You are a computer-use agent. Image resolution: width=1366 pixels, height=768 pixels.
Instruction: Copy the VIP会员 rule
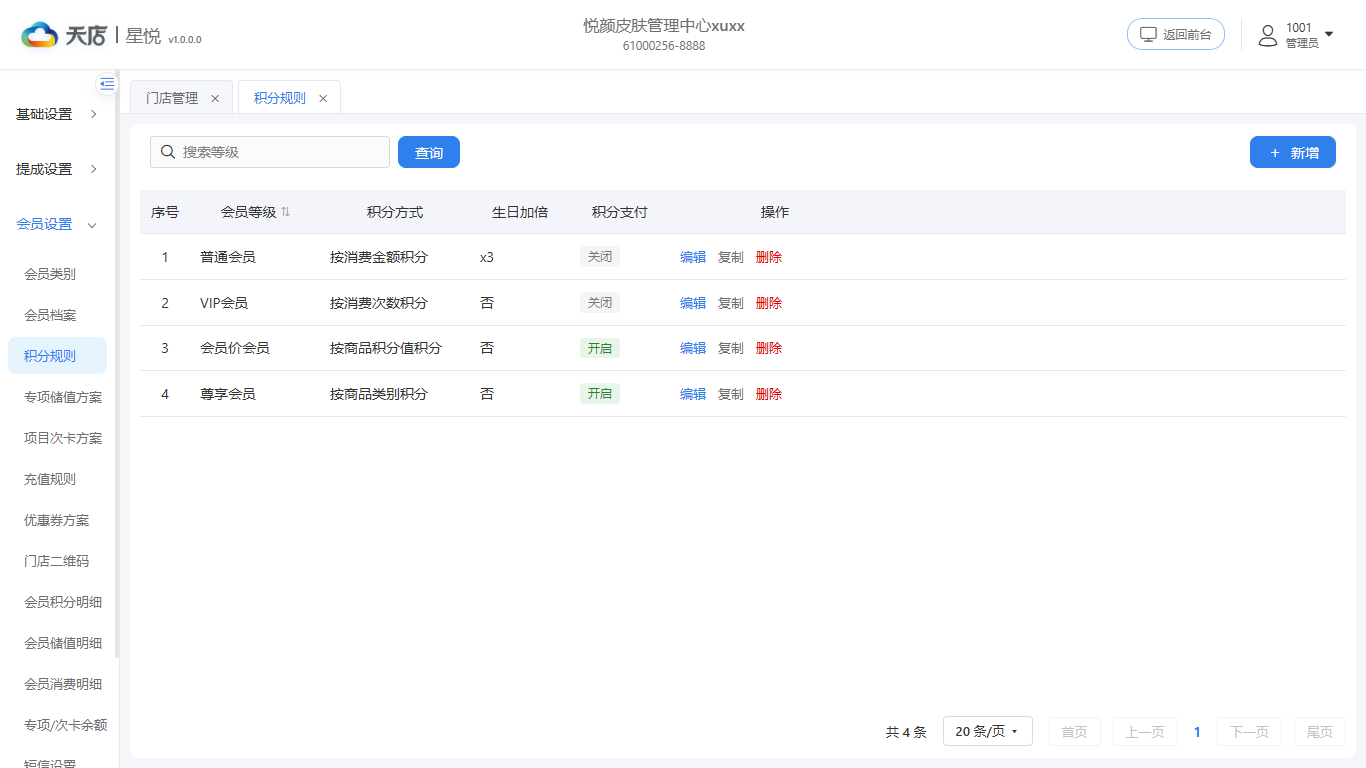pyautogui.click(x=731, y=303)
